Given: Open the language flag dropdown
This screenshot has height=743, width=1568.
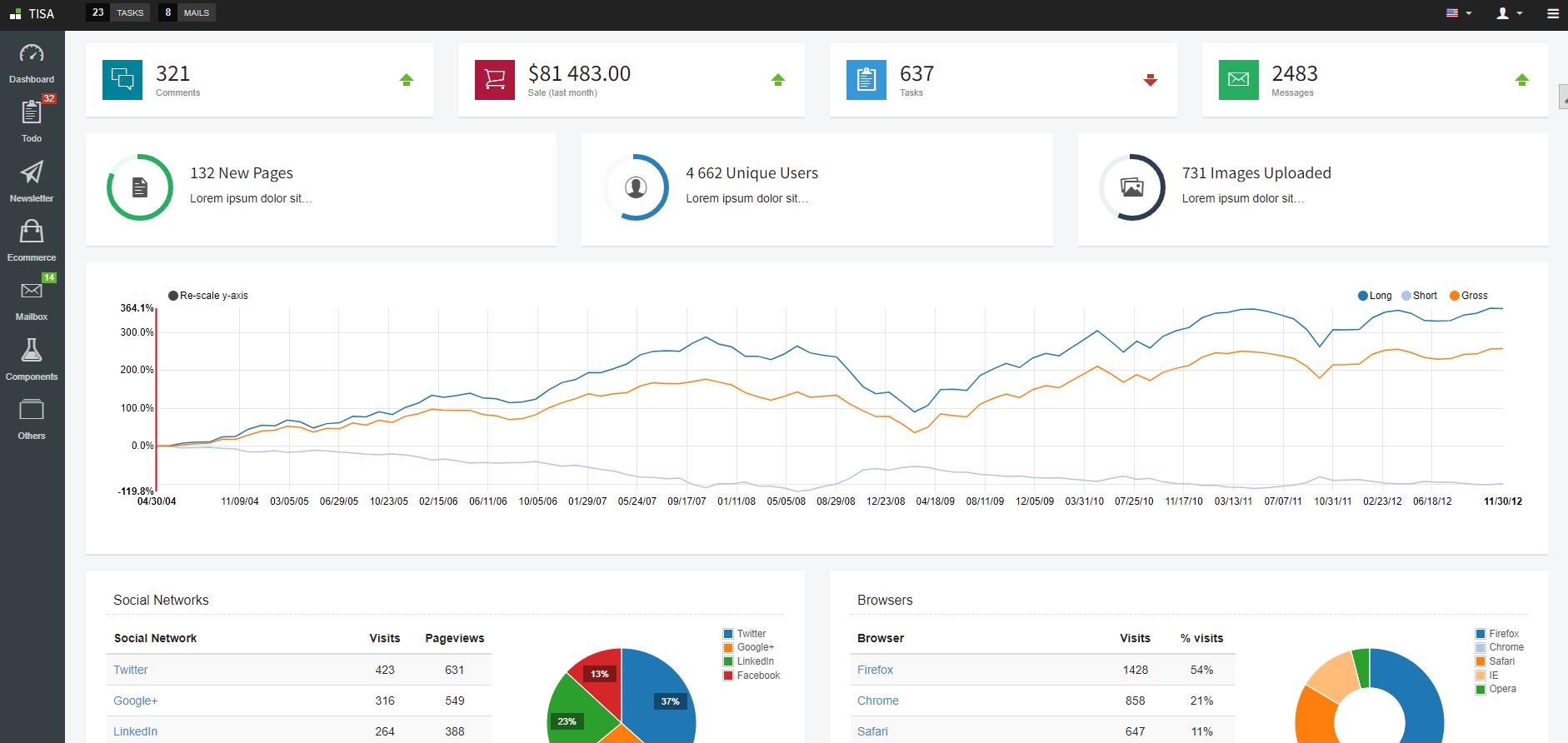Looking at the screenshot, I should (x=1459, y=13).
